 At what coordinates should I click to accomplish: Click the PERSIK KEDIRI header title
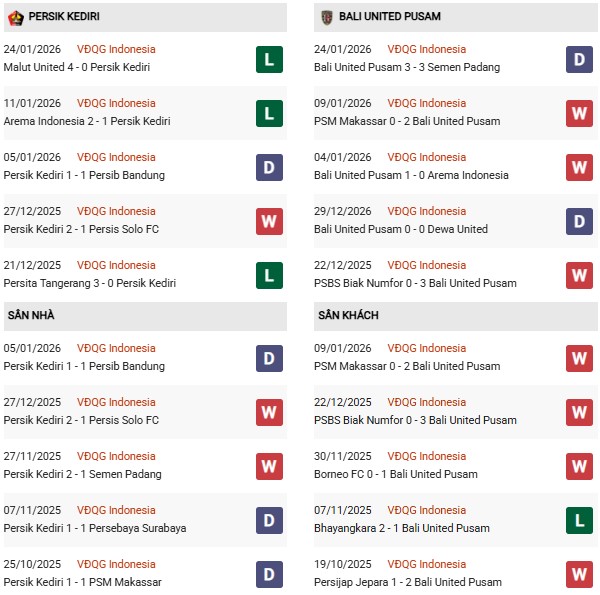(64, 17)
